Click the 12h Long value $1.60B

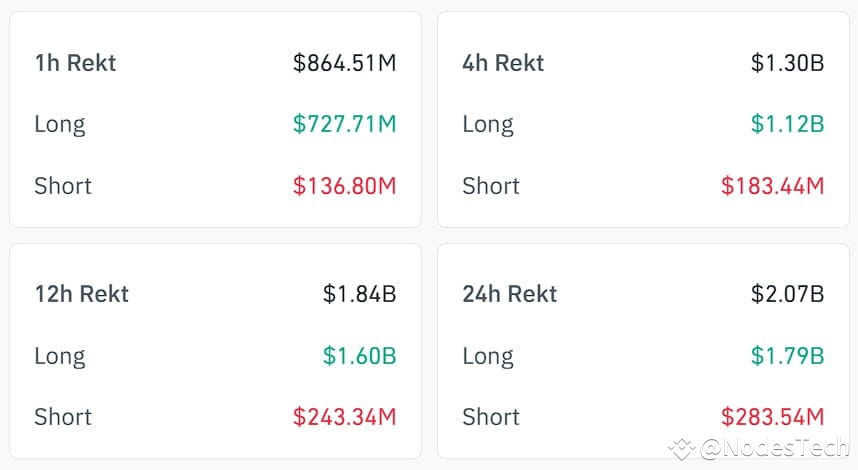point(360,356)
